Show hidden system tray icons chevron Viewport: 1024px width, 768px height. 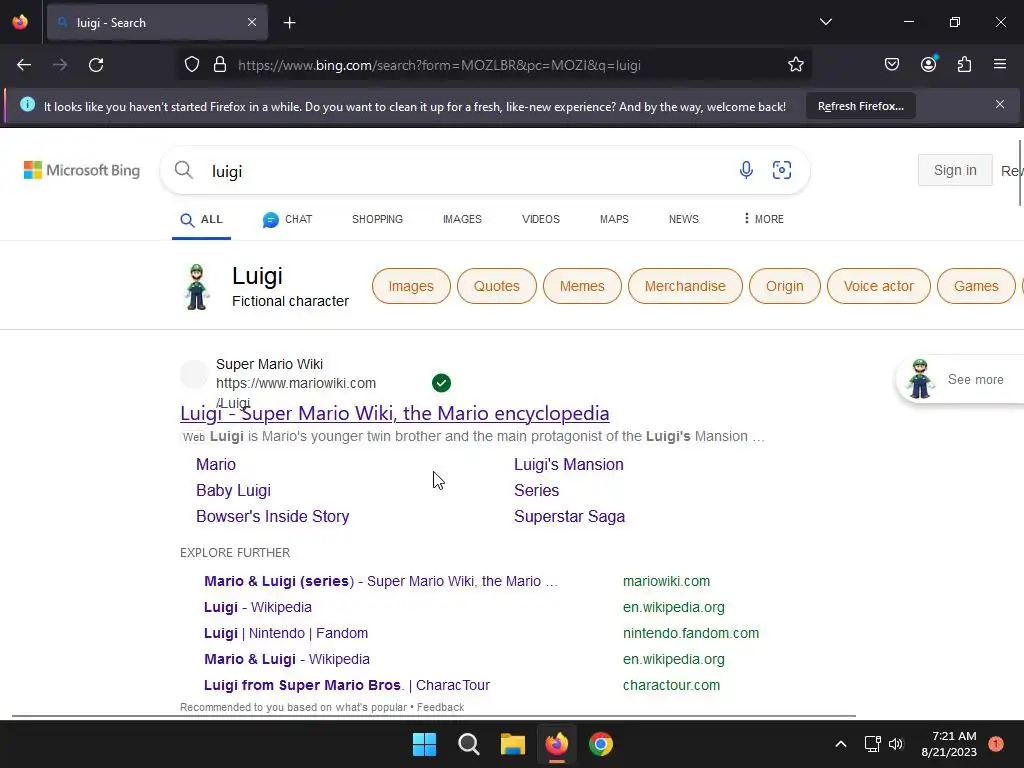click(841, 744)
